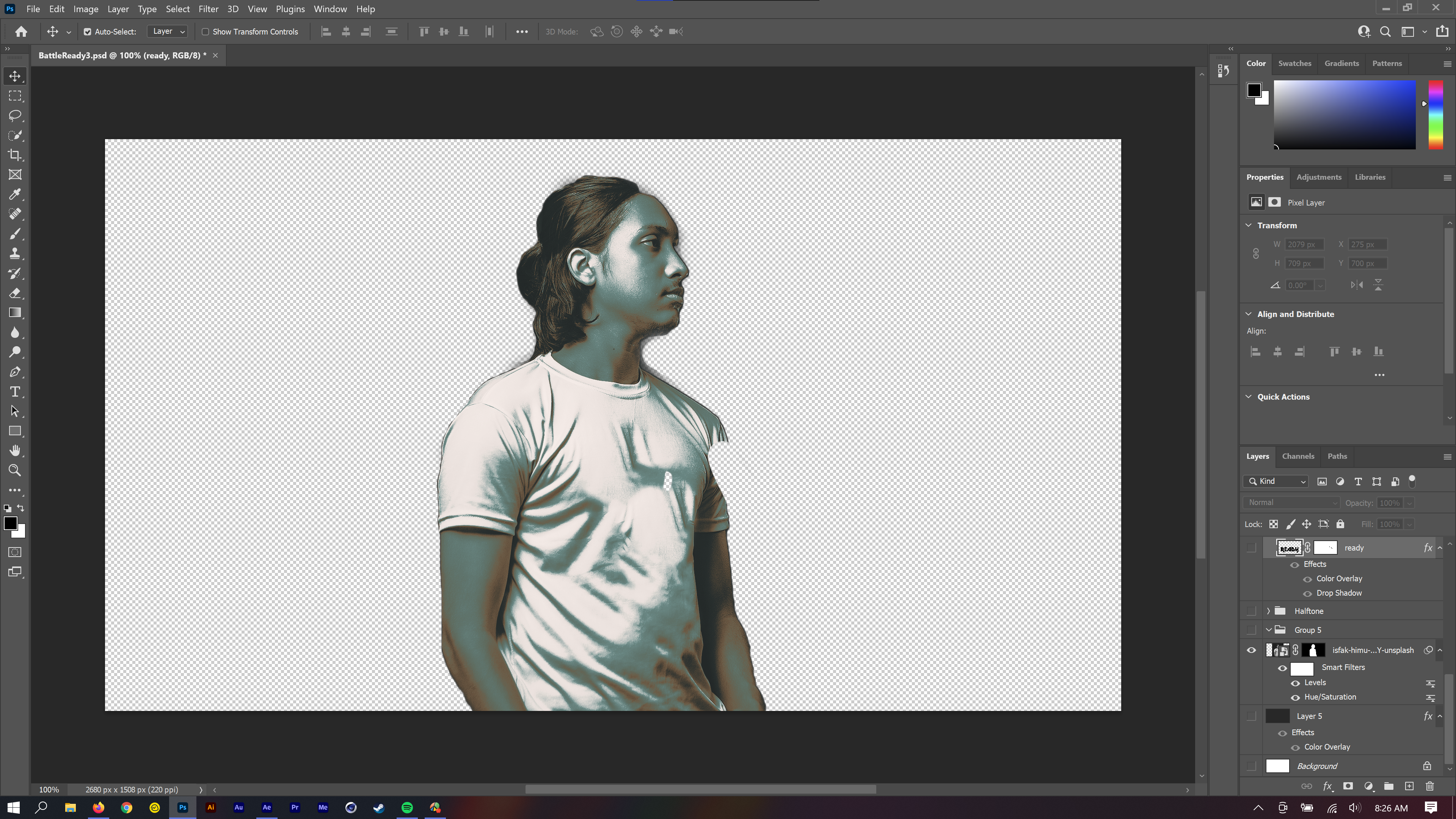Select the Horizontal Type tool

(15, 391)
